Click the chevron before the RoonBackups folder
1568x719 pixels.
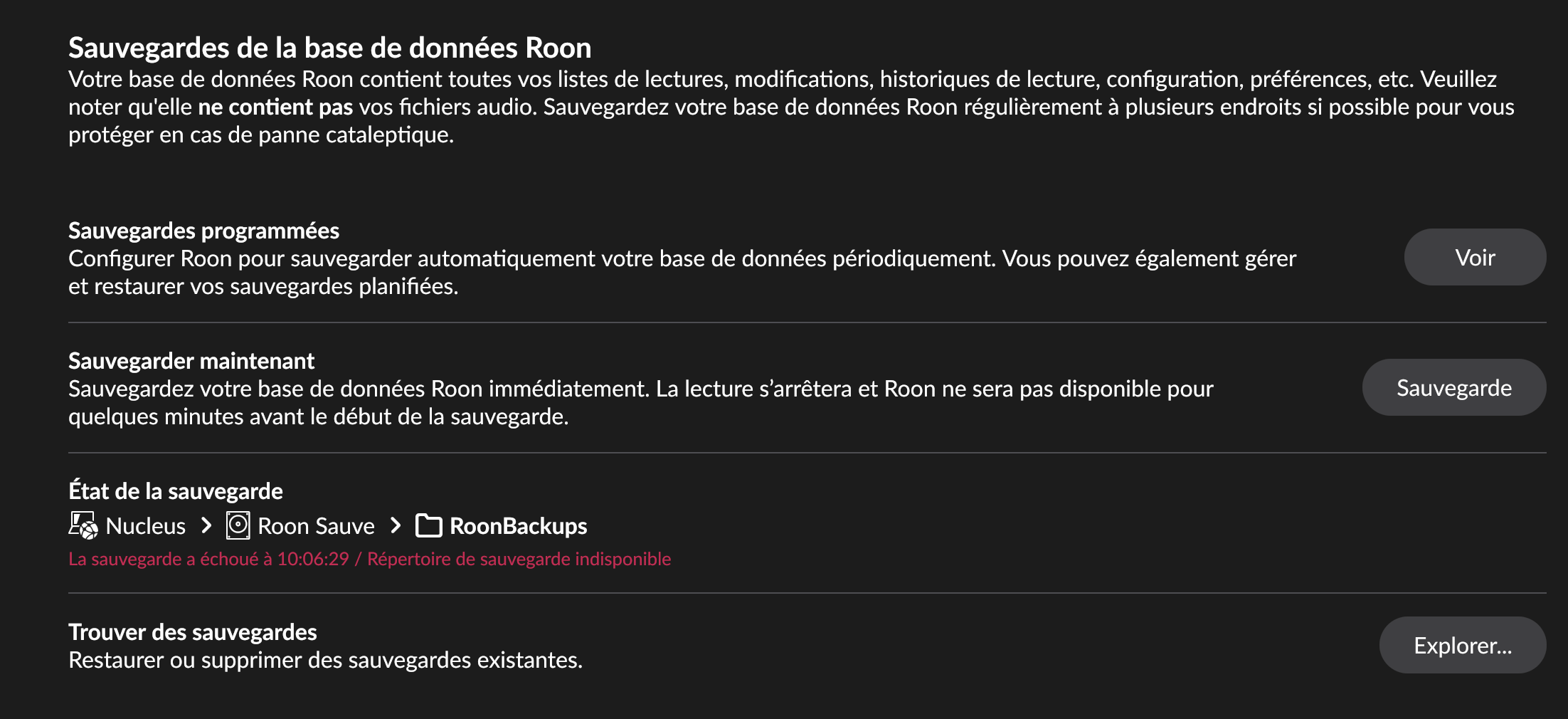396,525
